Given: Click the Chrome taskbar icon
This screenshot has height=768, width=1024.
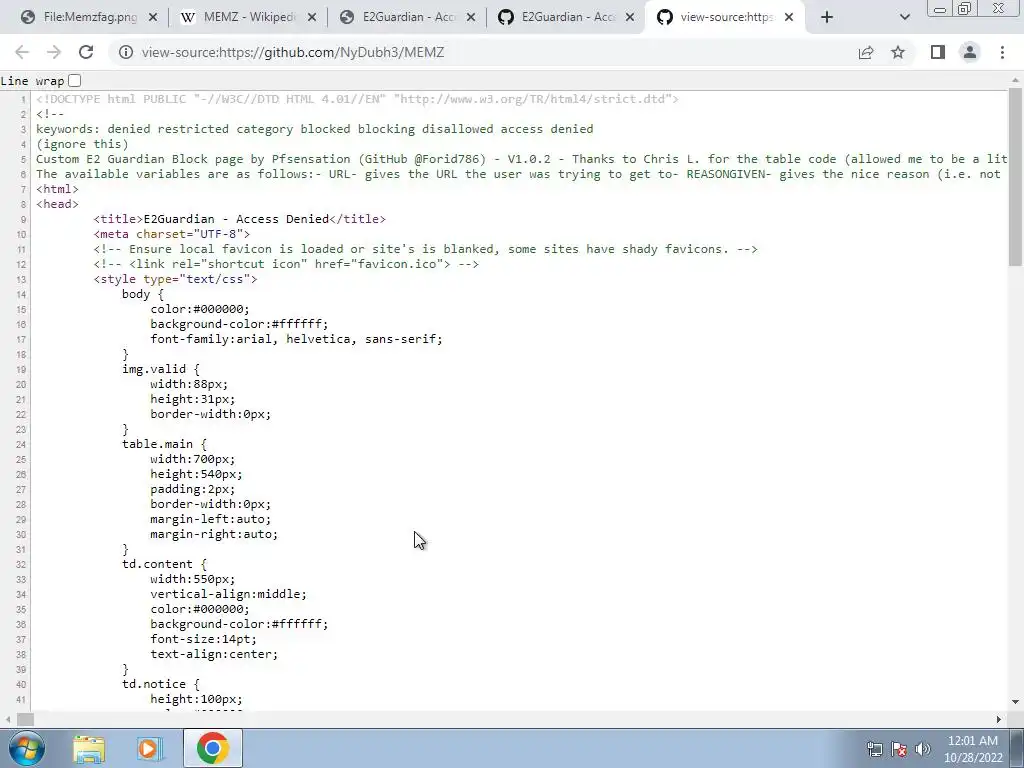Looking at the screenshot, I should pyautogui.click(x=212, y=748).
